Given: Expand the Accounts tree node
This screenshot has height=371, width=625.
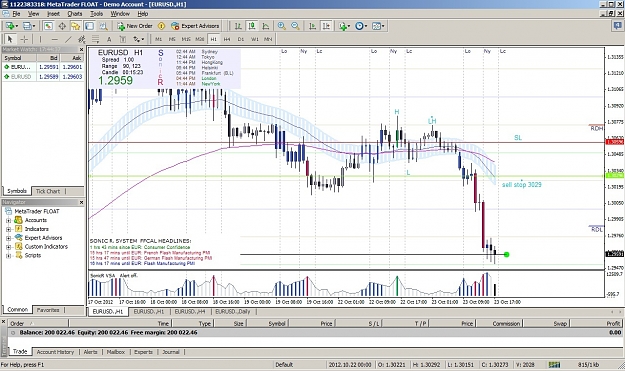Looking at the screenshot, I should pos(8,220).
